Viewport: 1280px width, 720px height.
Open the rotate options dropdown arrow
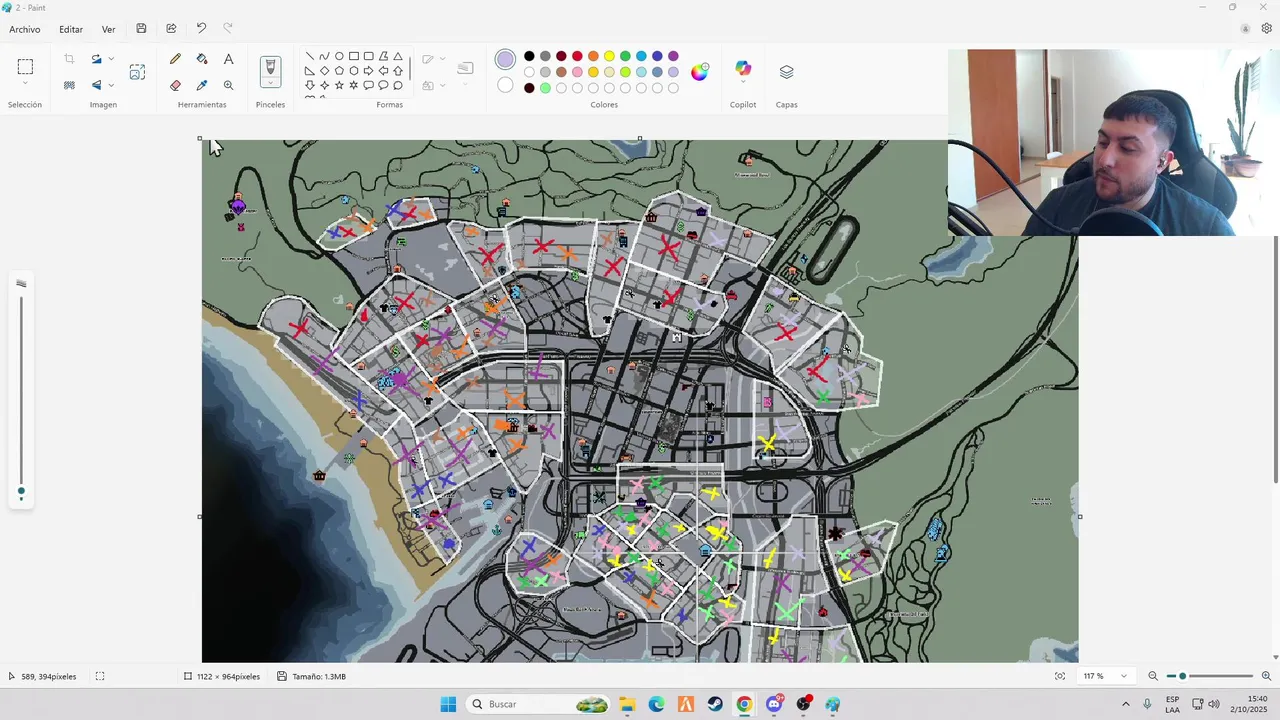click(111, 59)
